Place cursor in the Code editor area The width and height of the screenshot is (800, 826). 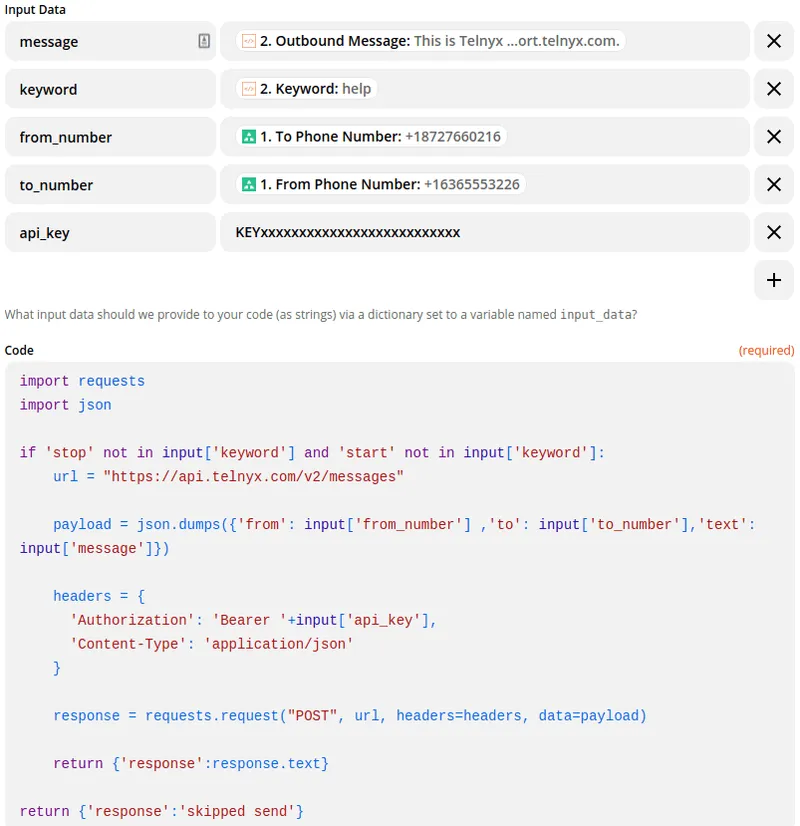pyautogui.click(x=400, y=600)
